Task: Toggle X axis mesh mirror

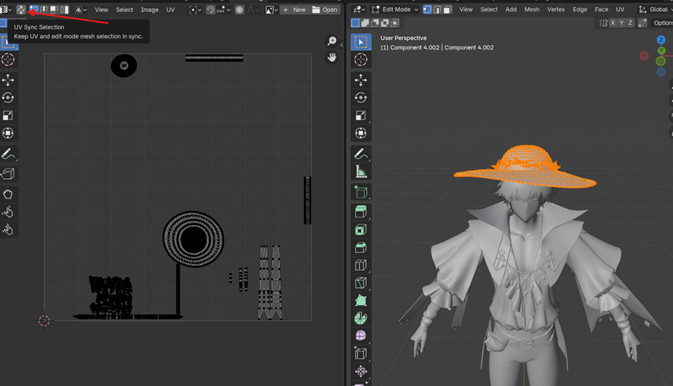Action: 612,23
